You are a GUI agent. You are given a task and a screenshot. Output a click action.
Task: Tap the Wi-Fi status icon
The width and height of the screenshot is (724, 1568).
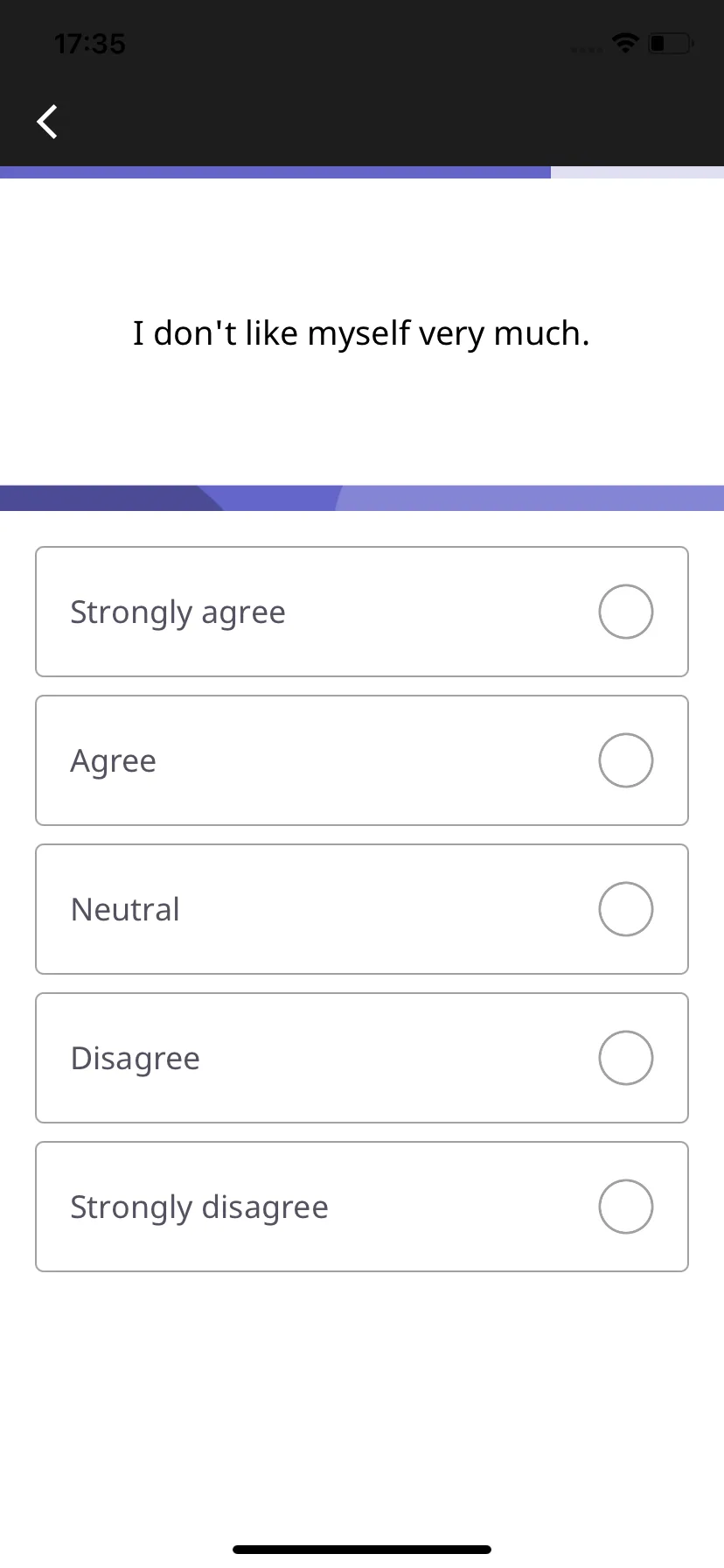click(625, 43)
